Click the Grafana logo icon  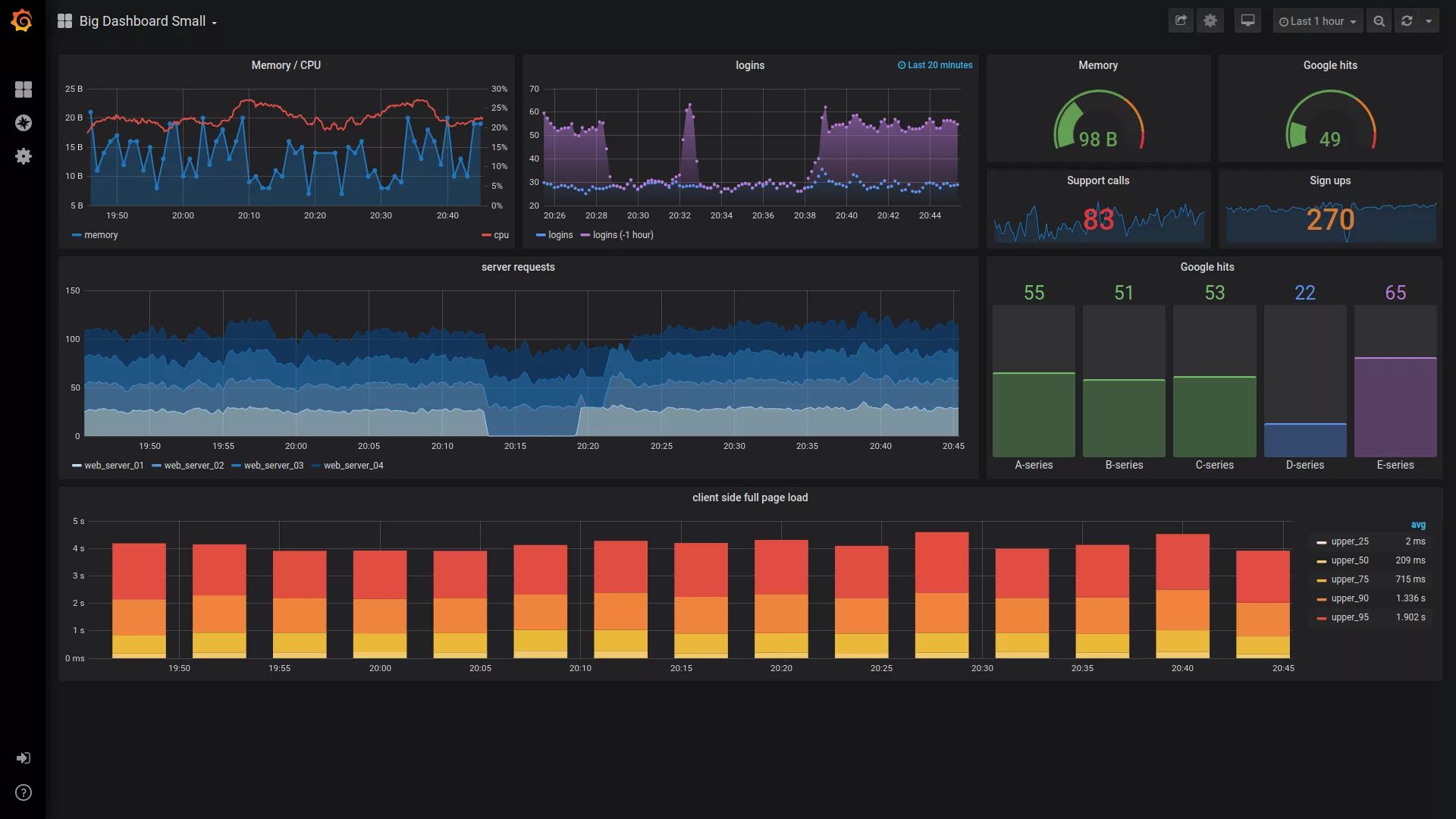pyautogui.click(x=22, y=21)
